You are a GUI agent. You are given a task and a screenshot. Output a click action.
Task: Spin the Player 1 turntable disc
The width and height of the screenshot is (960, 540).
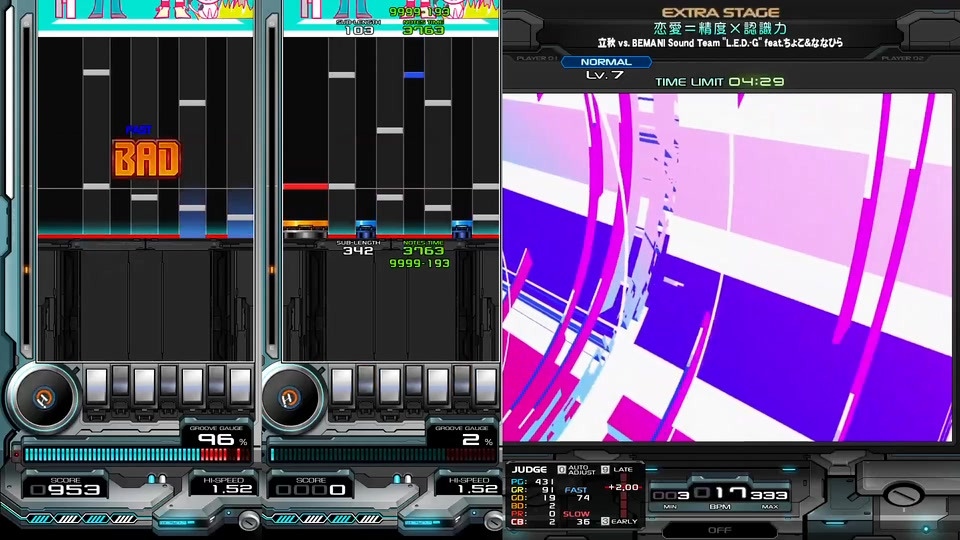pos(43,398)
